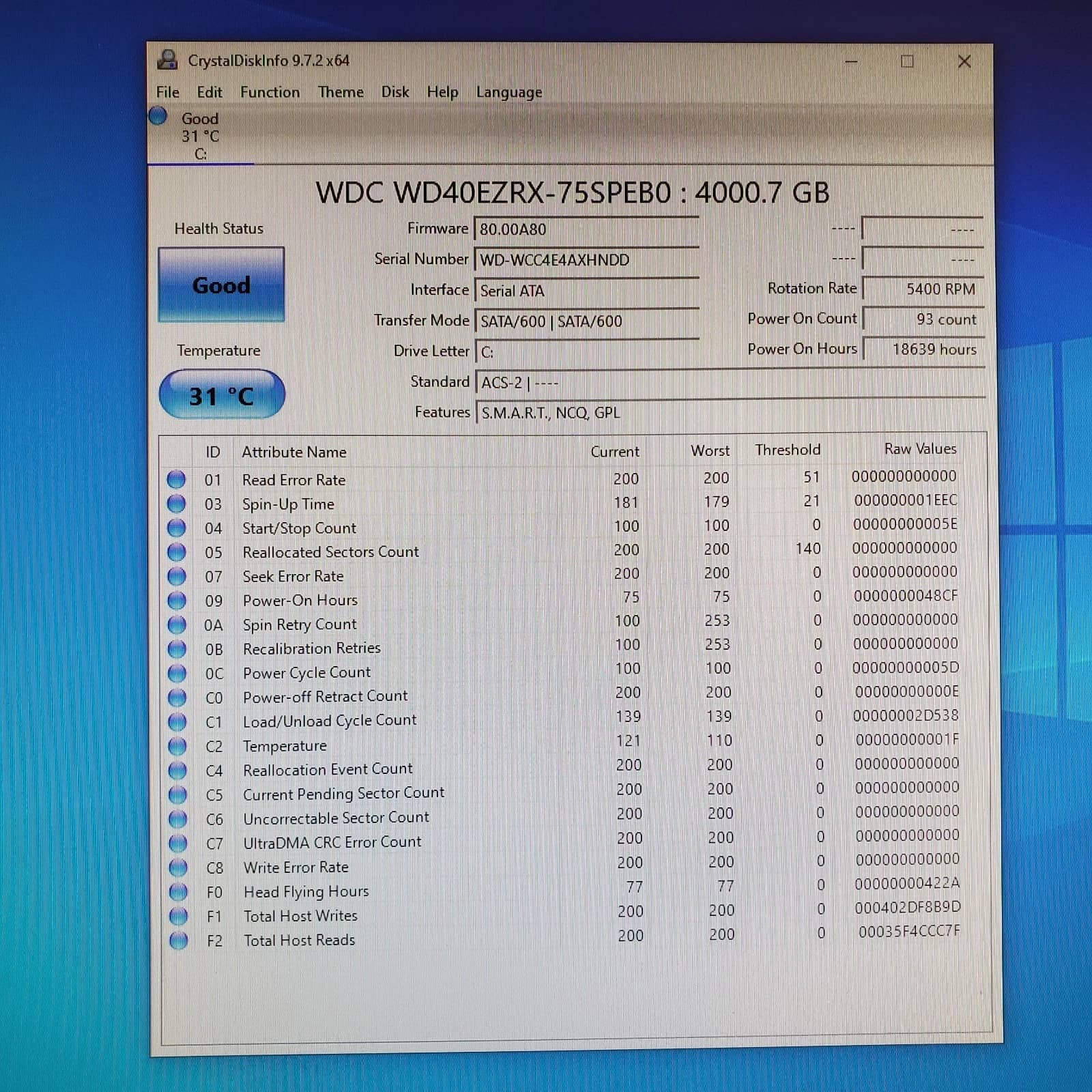Click the Attribute Name column header
Image resolution: width=1092 pixels, height=1092 pixels.
coord(294,452)
